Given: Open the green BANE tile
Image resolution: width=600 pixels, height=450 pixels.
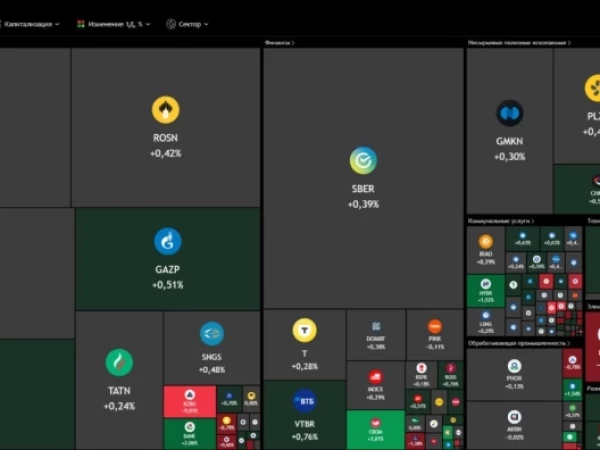Looking at the screenshot, I should click(190, 434).
